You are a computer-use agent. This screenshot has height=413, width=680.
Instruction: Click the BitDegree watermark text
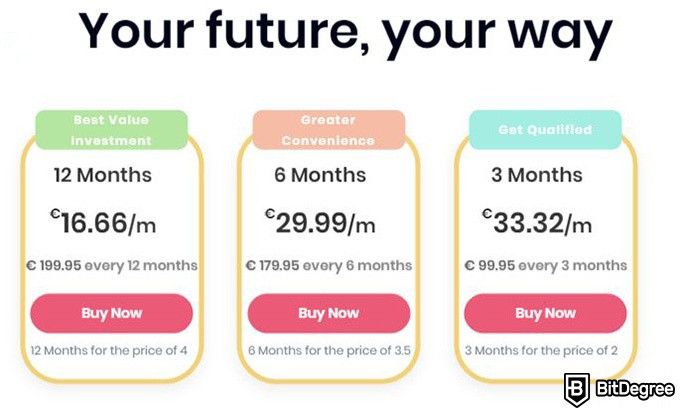click(635, 388)
